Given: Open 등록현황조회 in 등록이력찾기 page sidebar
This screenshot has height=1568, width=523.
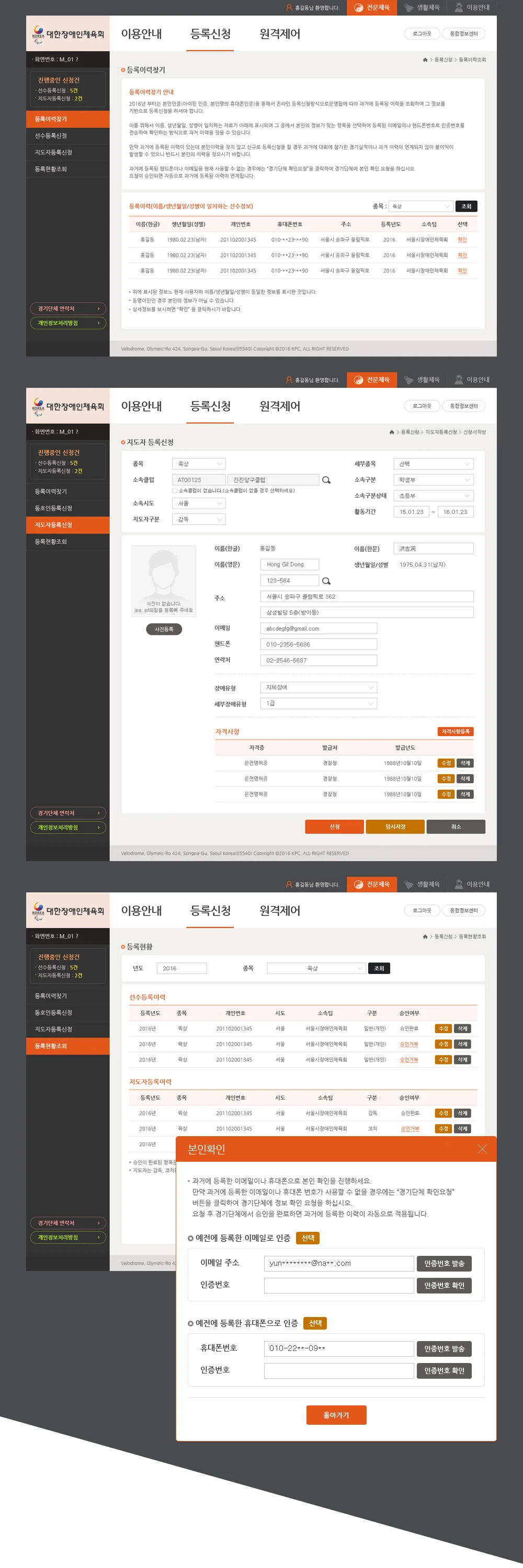Looking at the screenshot, I should pyautogui.click(x=67, y=169).
